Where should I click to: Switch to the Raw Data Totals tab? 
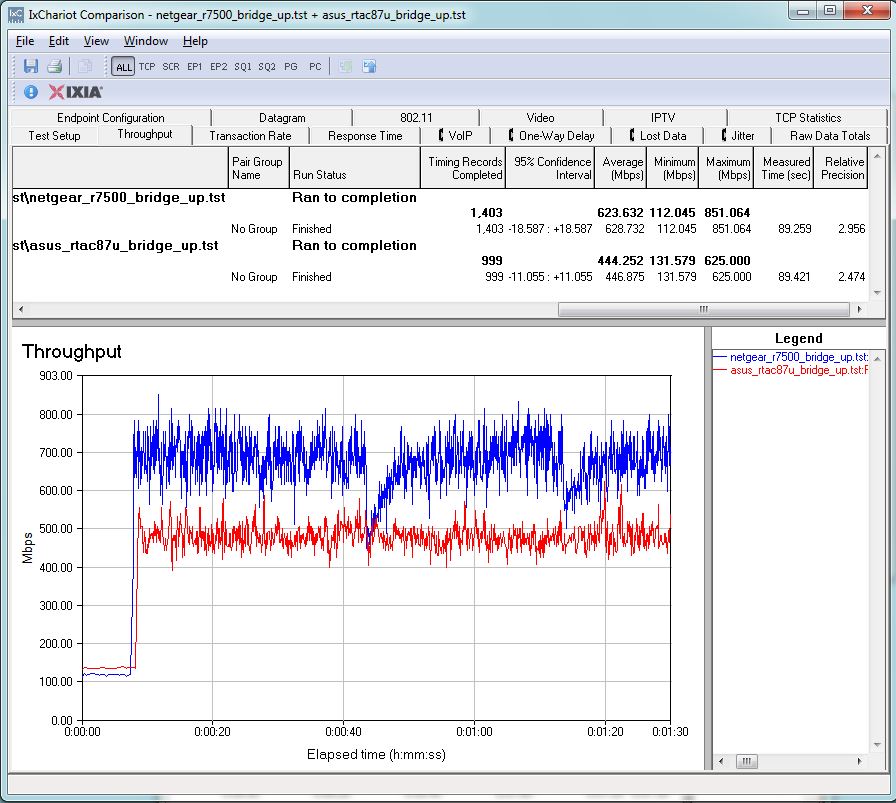pyautogui.click(x=830, y=136)
